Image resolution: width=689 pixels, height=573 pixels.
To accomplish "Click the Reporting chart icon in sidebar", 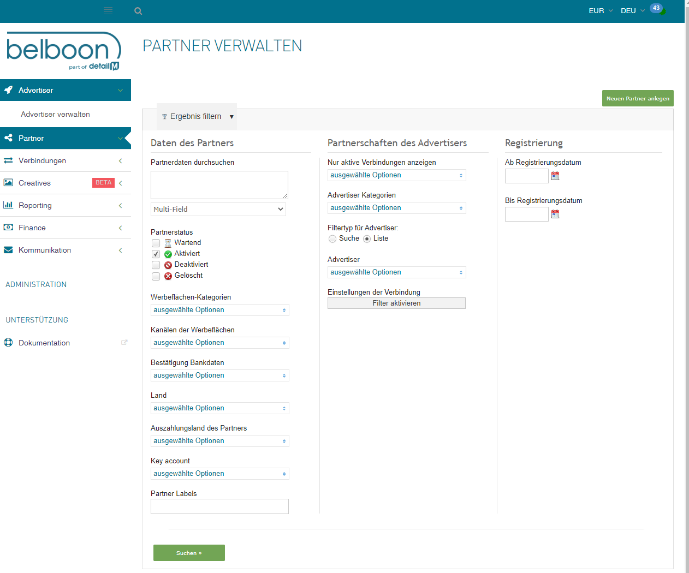I will [8, 205].
